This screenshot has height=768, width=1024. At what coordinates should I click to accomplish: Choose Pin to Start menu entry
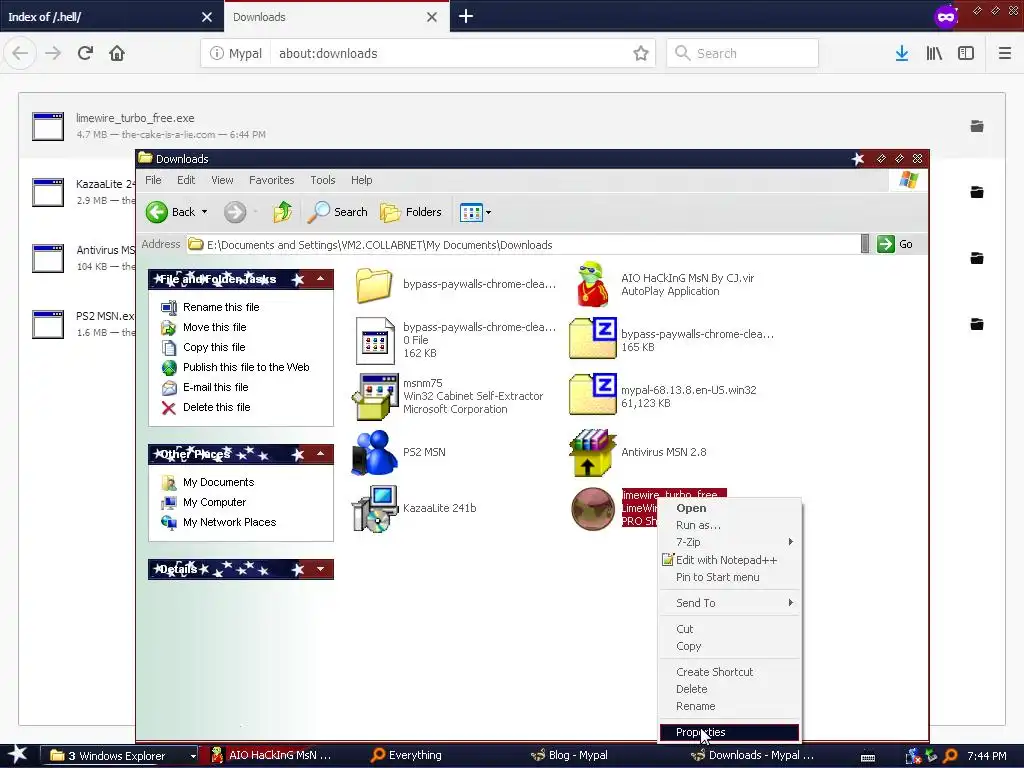(x=729, y=577)
